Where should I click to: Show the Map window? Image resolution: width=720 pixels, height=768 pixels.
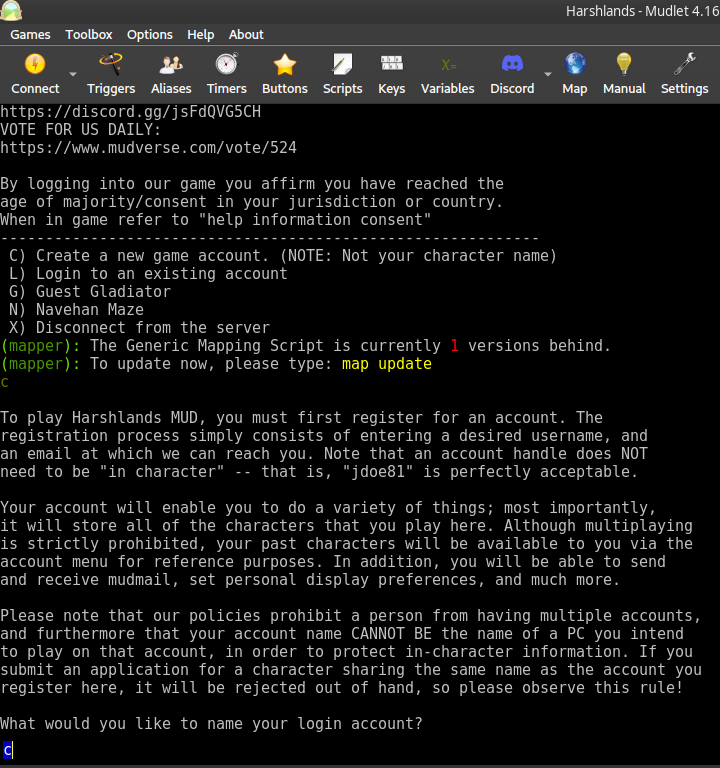click(575, 66)
